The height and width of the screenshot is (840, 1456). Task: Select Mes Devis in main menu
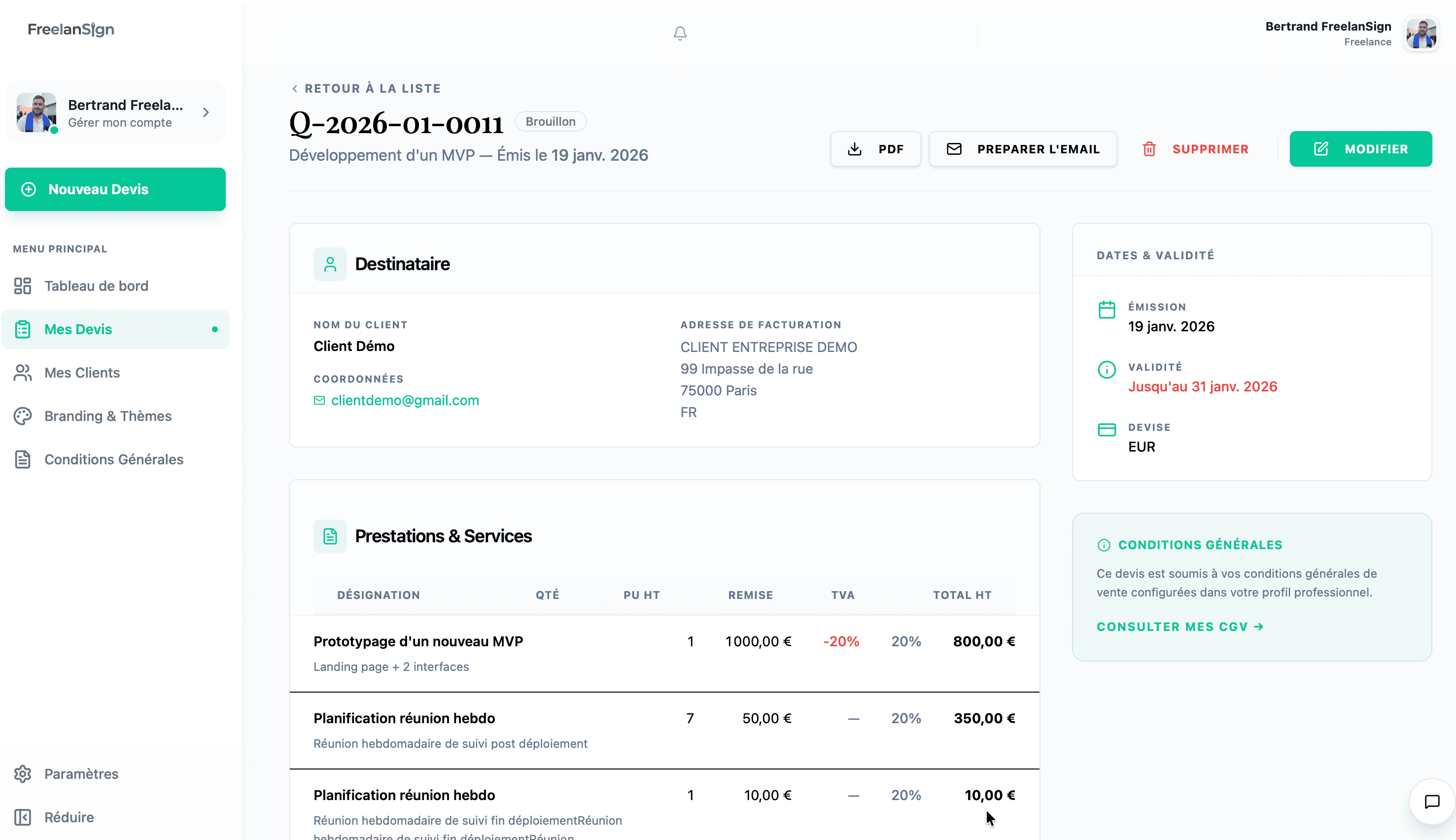78,329
